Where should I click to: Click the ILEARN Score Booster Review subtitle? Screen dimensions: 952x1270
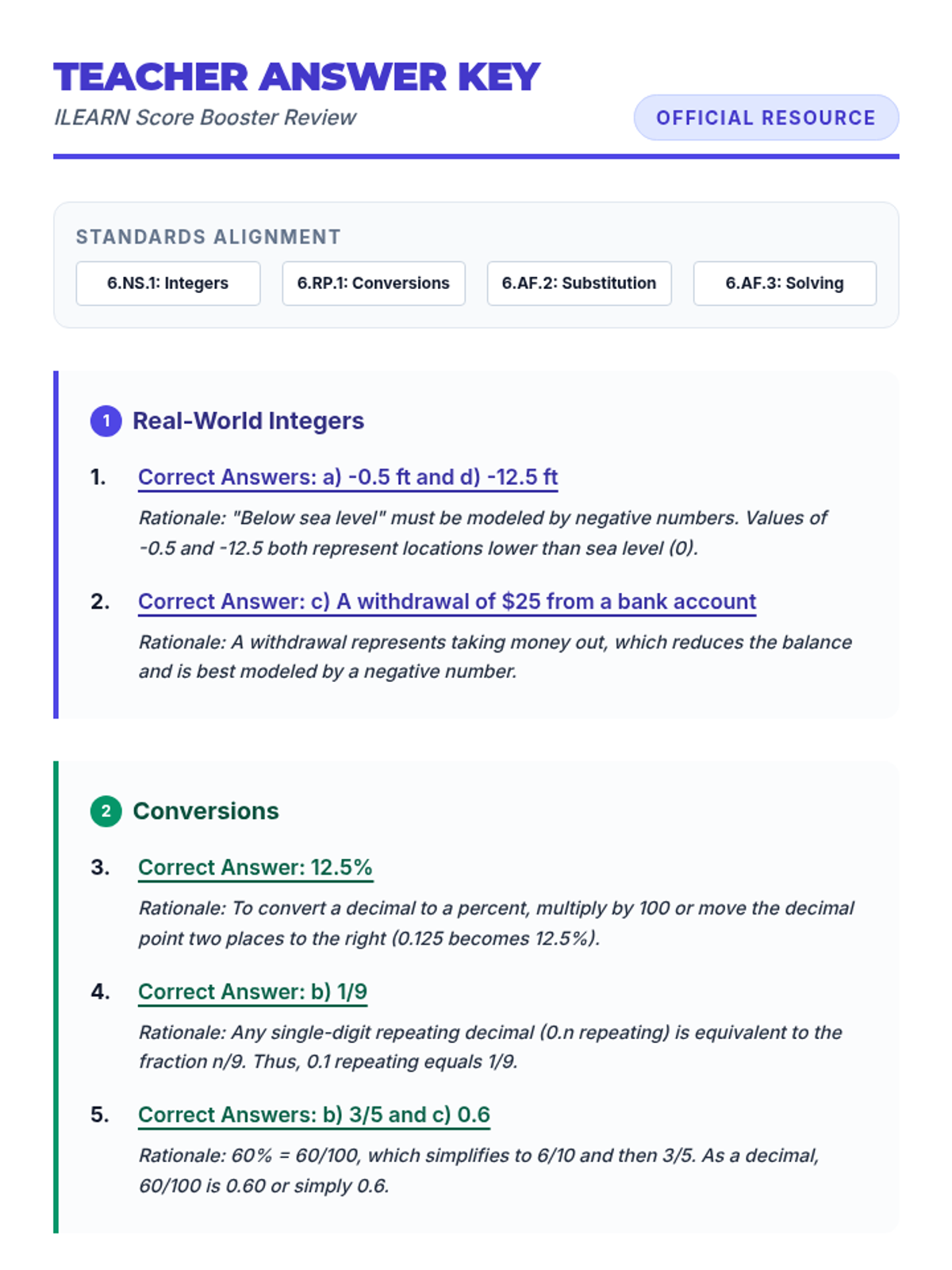(x=205, y=117)
